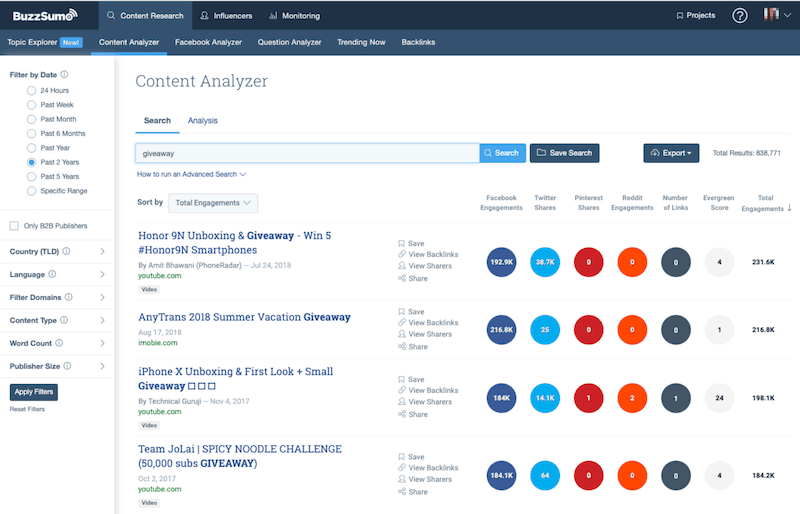The height and width of the screenshot is (514, 800).
Task: Open the help question mark icon
Action: [740, 16]
